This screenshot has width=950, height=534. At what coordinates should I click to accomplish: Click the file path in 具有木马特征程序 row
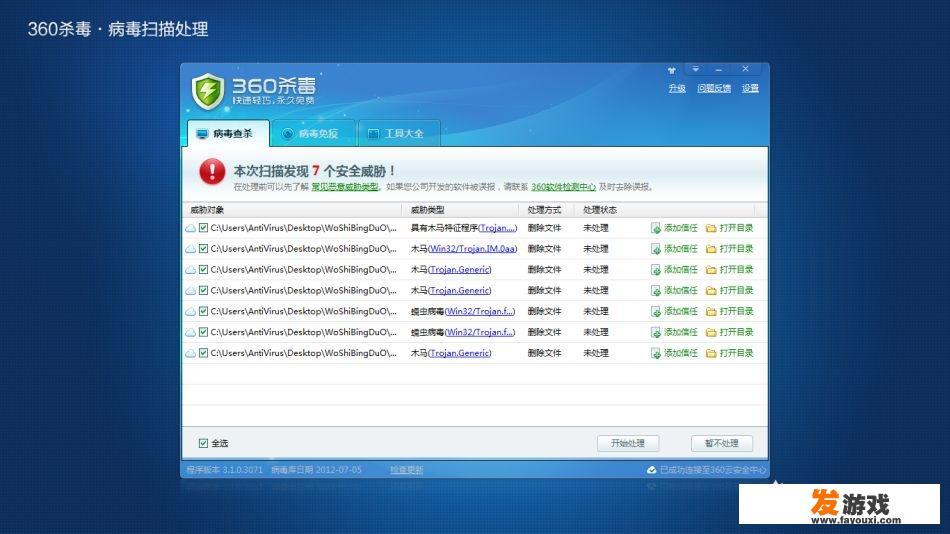click(x=304, y=228)
